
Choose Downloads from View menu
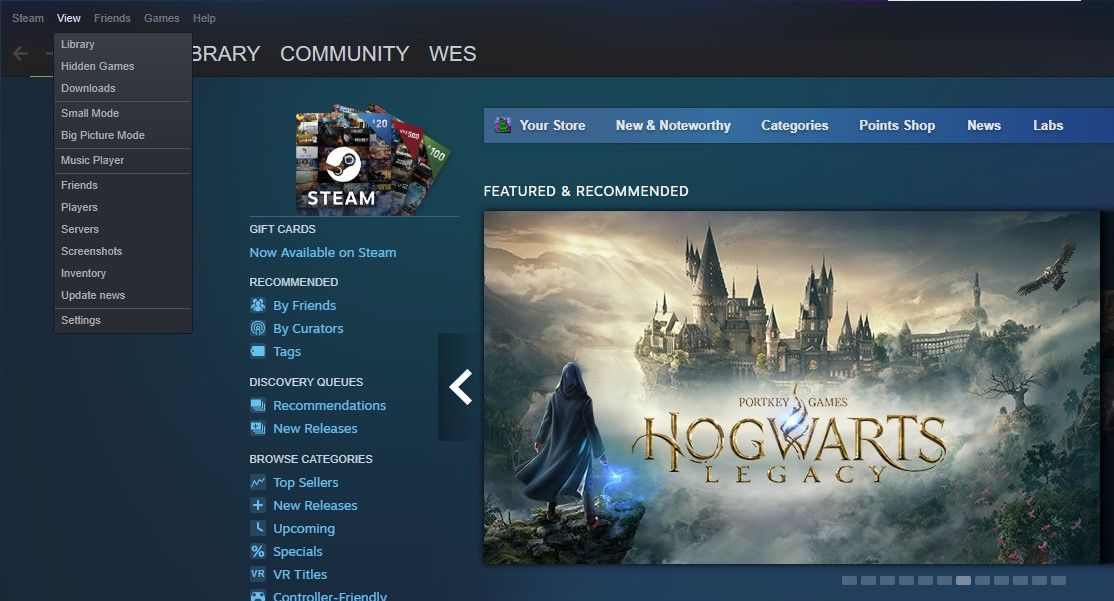tap(123, 88)
